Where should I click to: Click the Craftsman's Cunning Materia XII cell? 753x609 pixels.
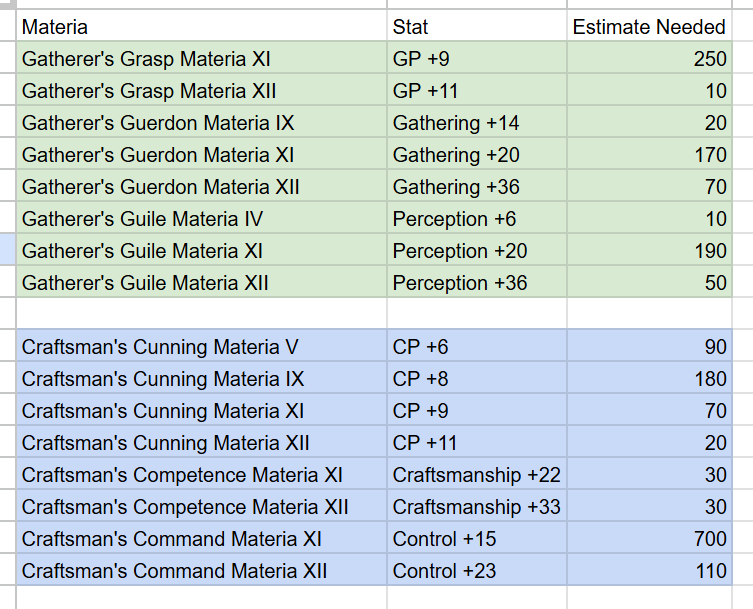(x=202, y=442)
